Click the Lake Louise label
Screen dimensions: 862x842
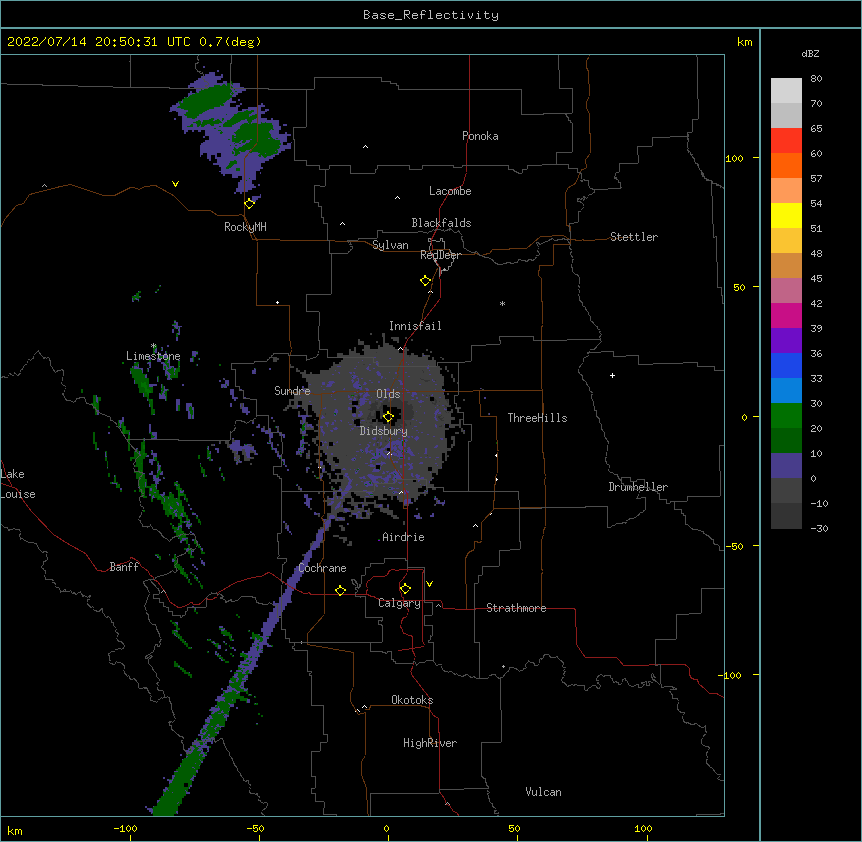pos(16,484)
